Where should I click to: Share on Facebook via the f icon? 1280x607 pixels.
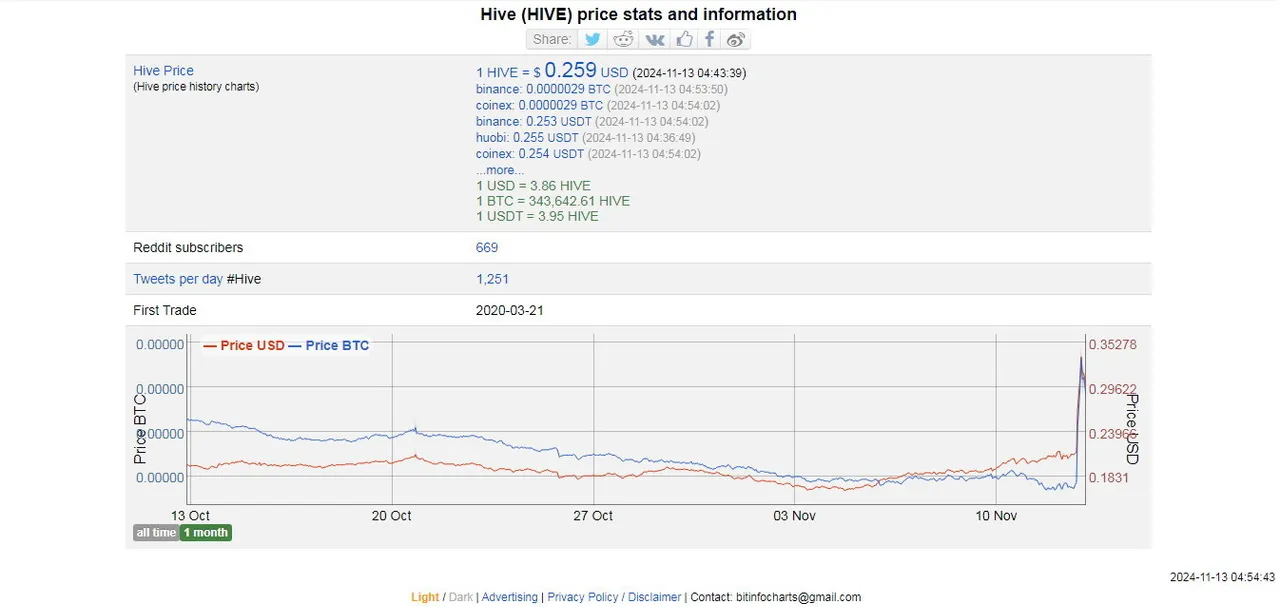click(709, 39)
